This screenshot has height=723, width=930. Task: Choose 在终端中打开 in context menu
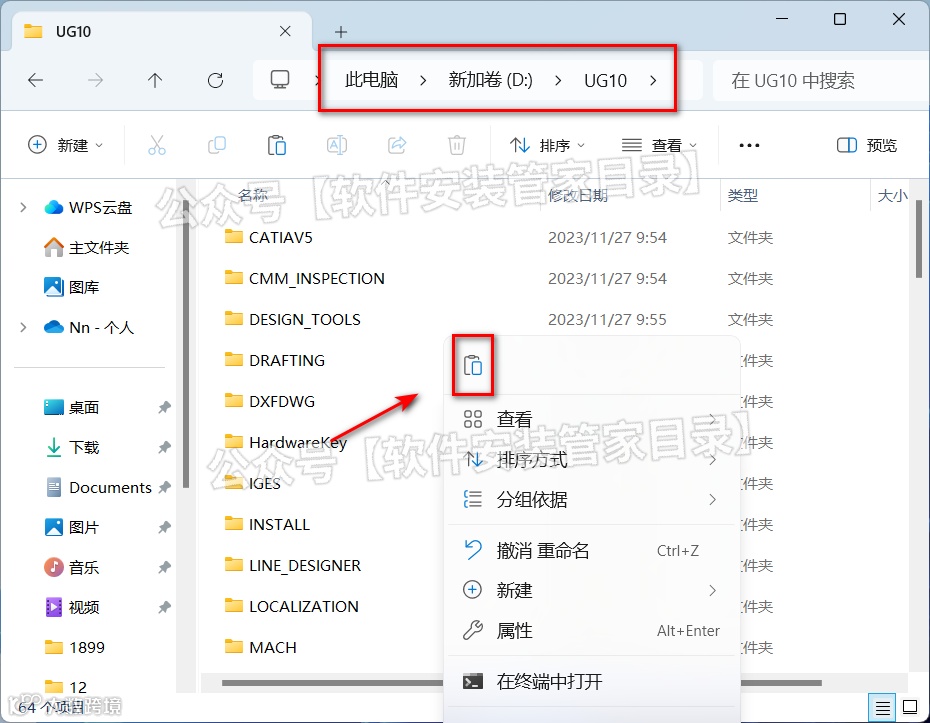(591, 681)
